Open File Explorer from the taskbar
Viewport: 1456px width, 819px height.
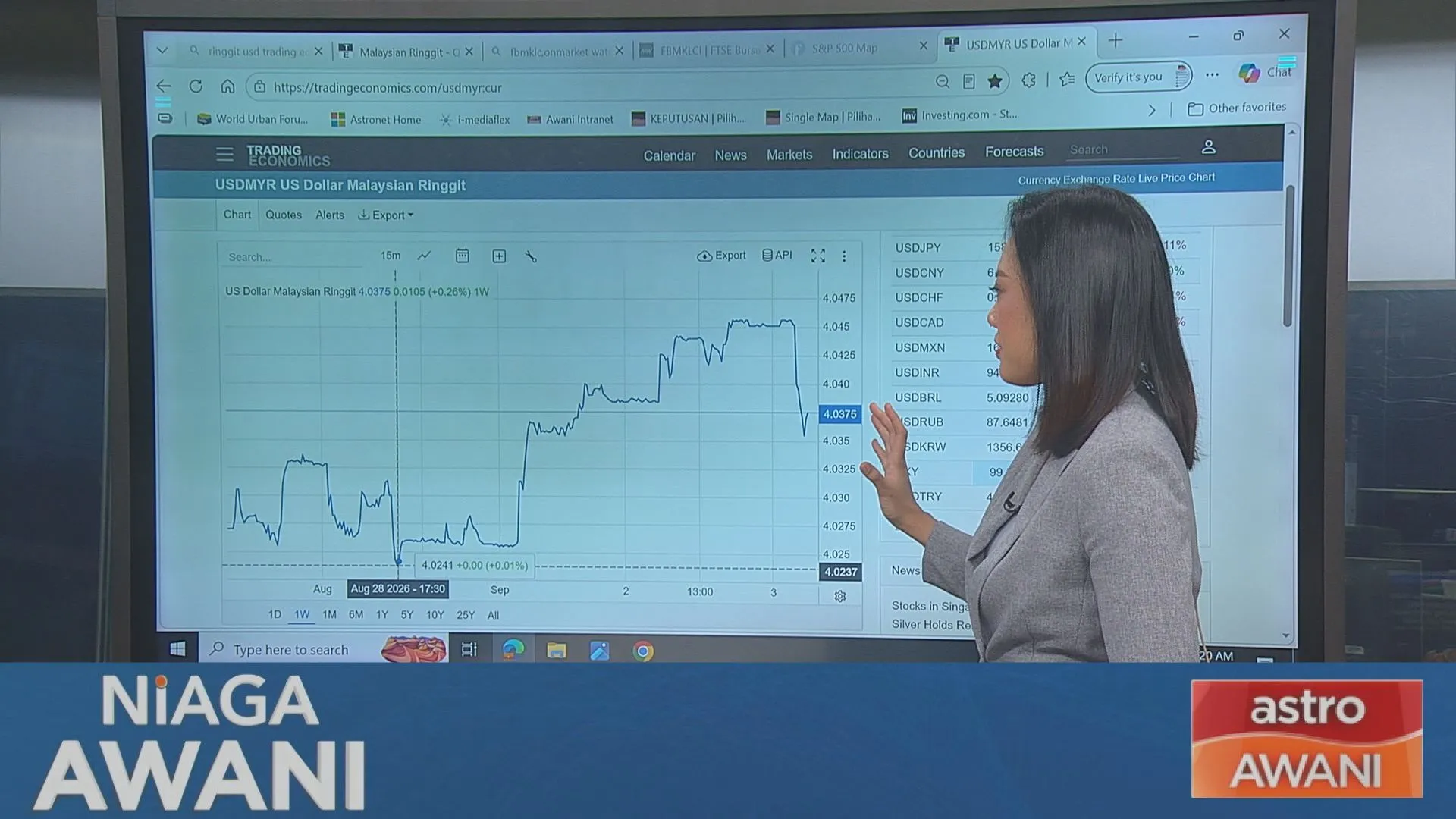[557, 651]
